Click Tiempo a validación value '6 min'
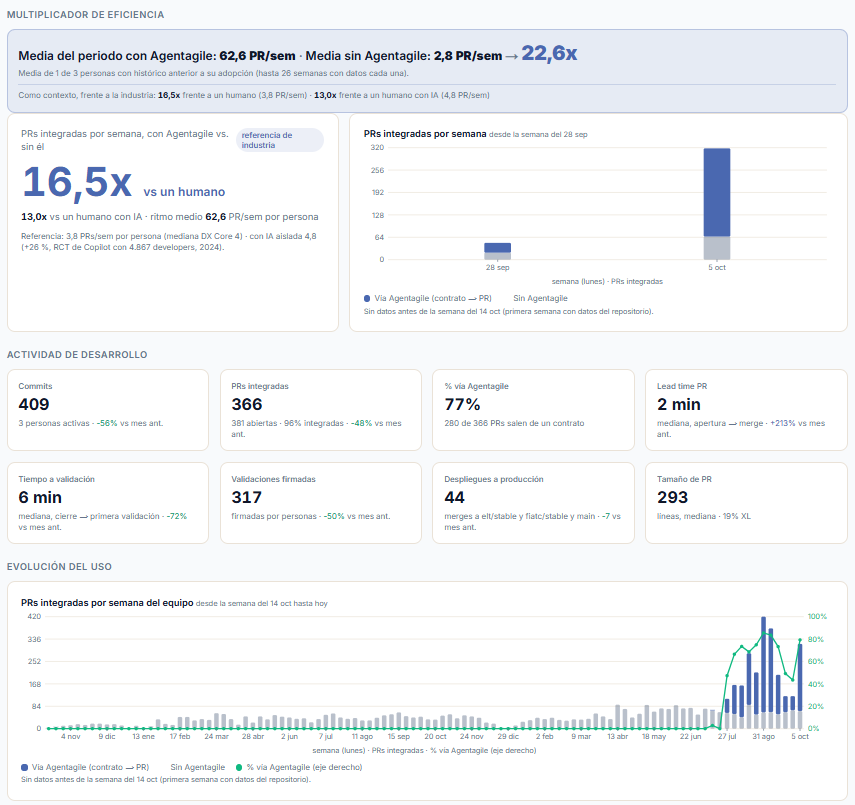Screen dimensions: 855x805 pyautogui.click(x=40, y=497)
